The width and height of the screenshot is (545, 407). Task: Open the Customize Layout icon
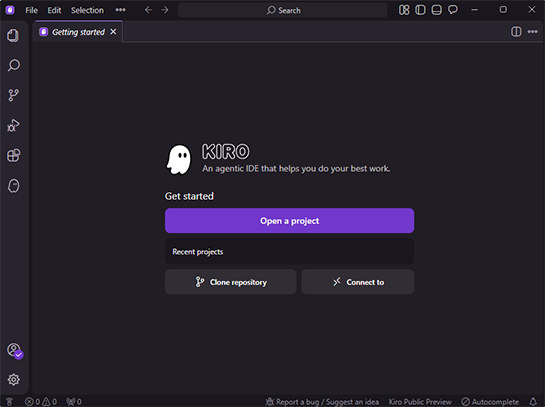point(404,10)
